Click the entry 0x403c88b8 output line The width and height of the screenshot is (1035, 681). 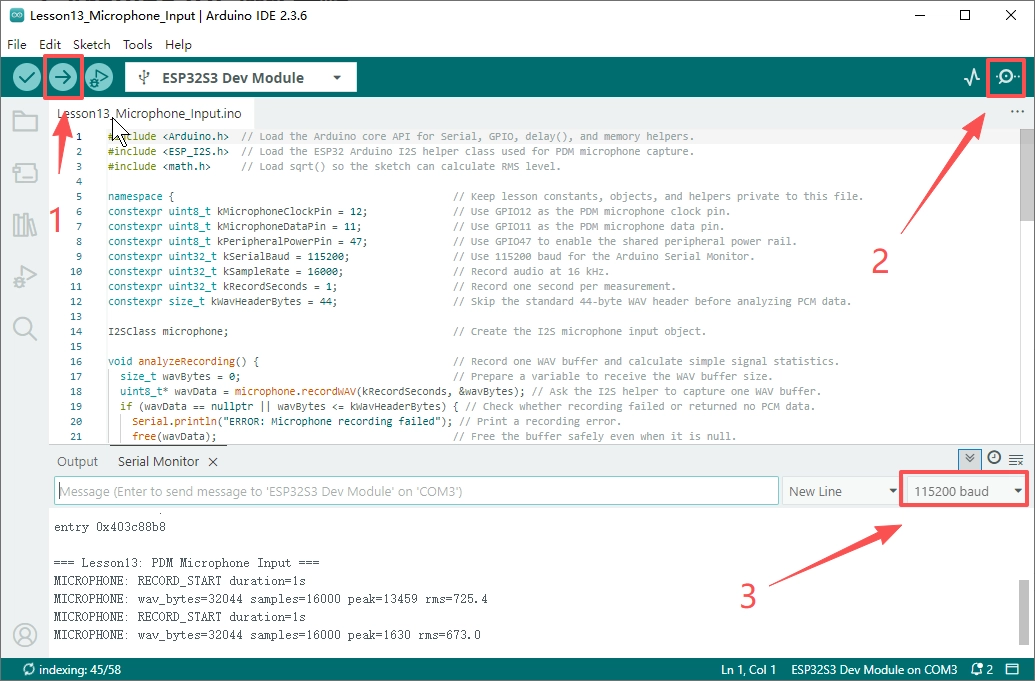click(x=110, y=527)
